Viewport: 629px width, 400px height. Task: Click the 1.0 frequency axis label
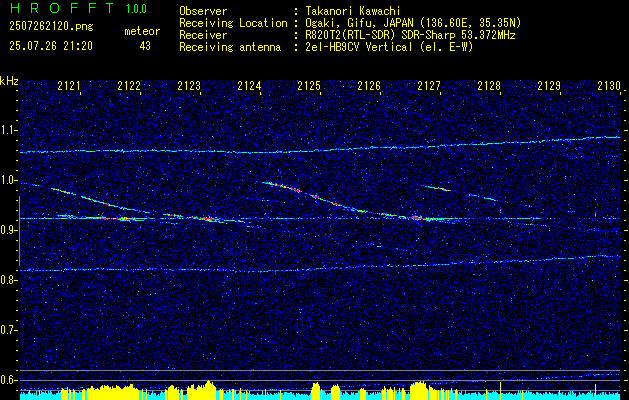9,180
